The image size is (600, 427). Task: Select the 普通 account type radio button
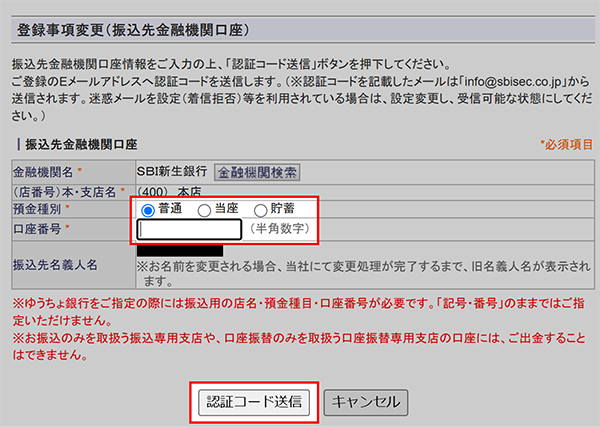point(148,210)
